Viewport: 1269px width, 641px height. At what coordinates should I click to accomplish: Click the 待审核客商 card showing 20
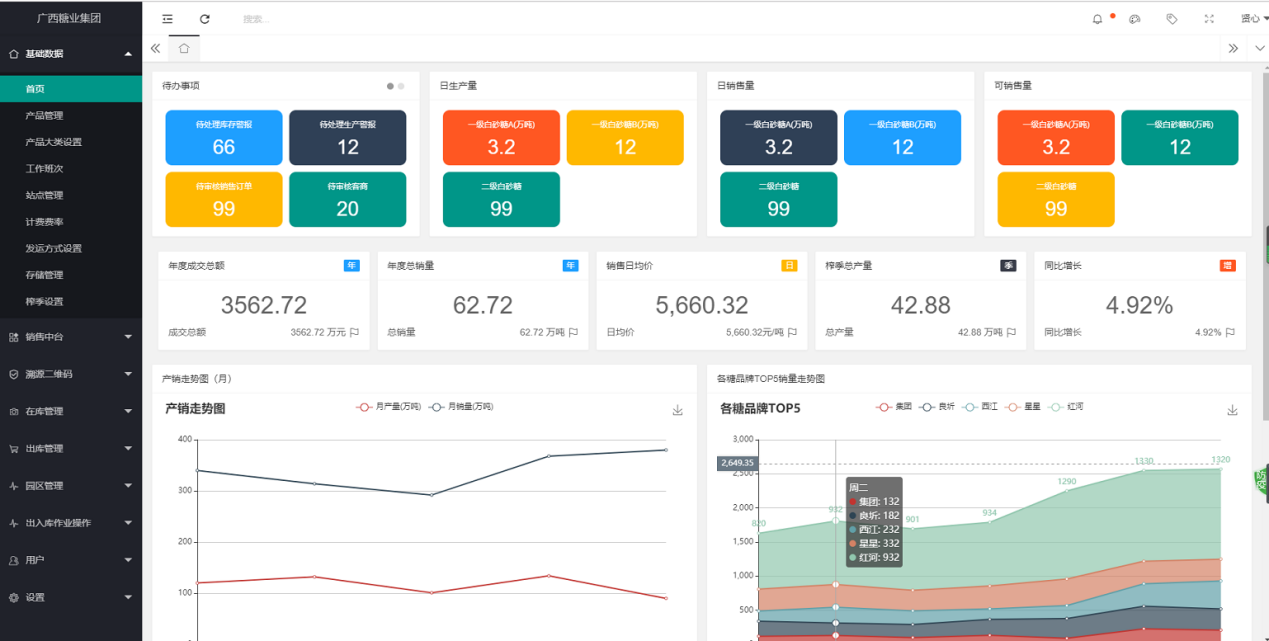(347, 199)
